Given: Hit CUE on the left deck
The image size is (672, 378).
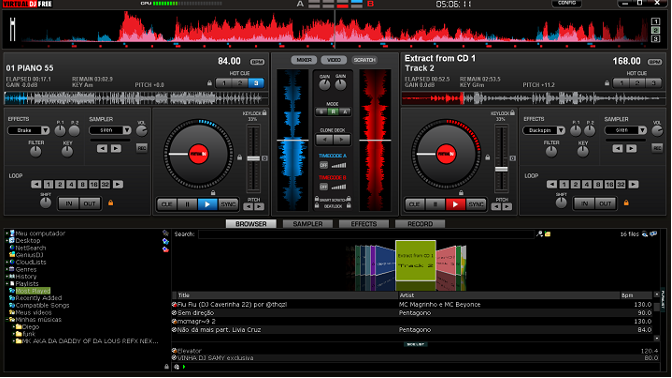Looking at the screenshot, I should tap(167, 204).
